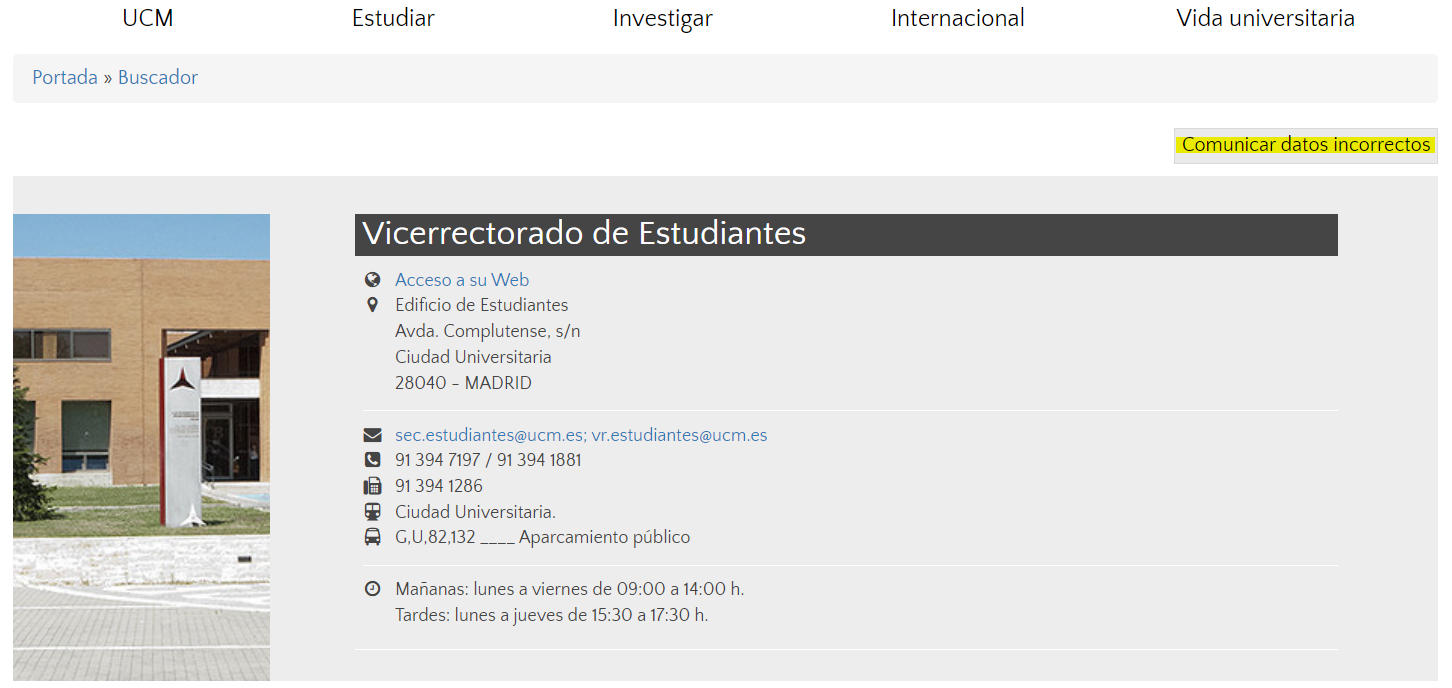Viewport: 1452px width, 688px height.
Task: Click the phone number text 91 394 7197 / 91 394 1881
Action: click(488, 460)
